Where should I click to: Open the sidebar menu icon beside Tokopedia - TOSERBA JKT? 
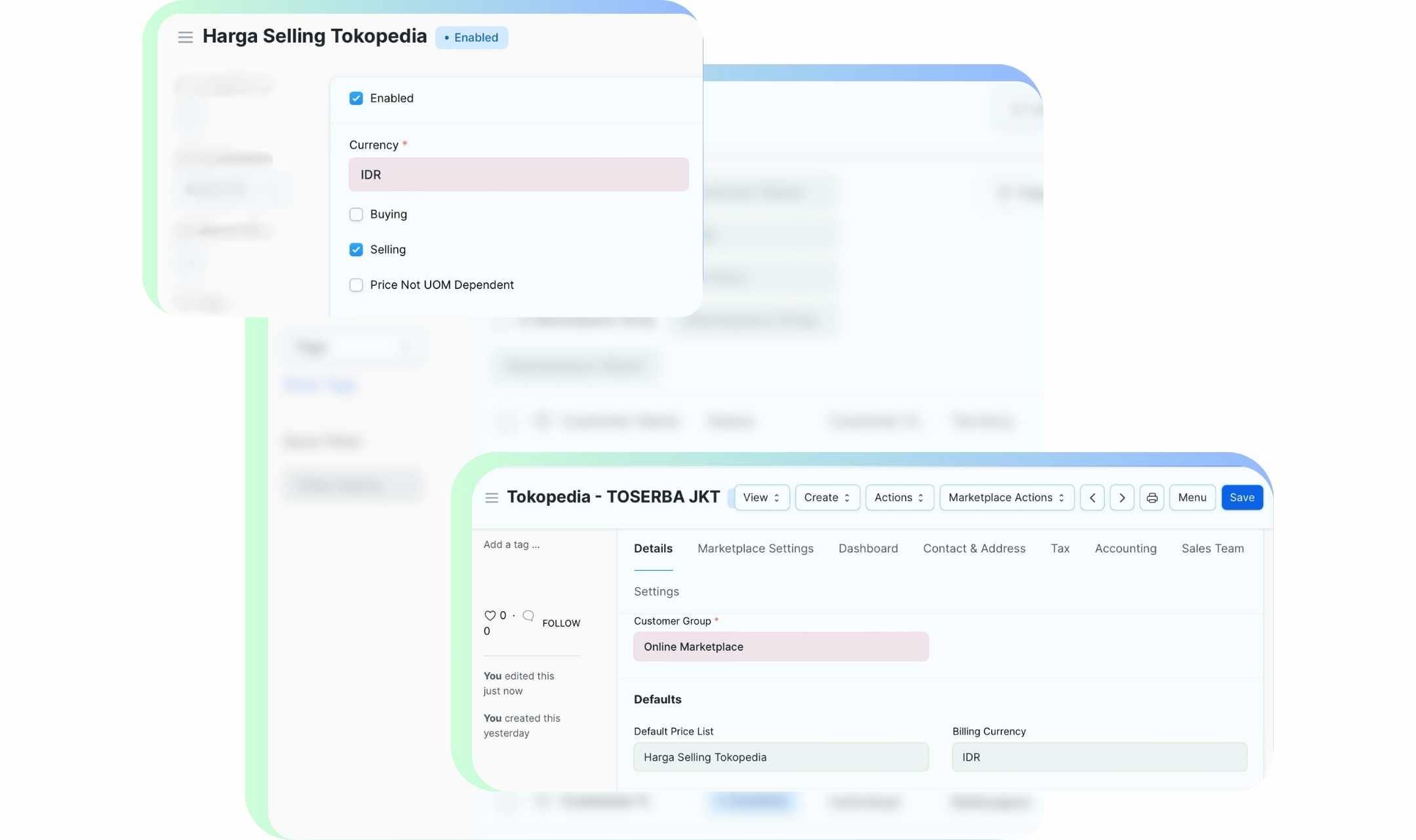(x=492, y=498)
